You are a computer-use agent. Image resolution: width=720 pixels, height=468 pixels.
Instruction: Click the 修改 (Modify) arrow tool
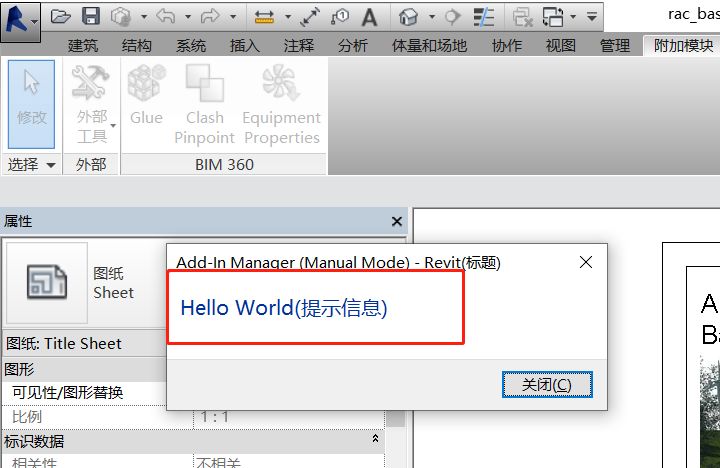click(31, 104)
